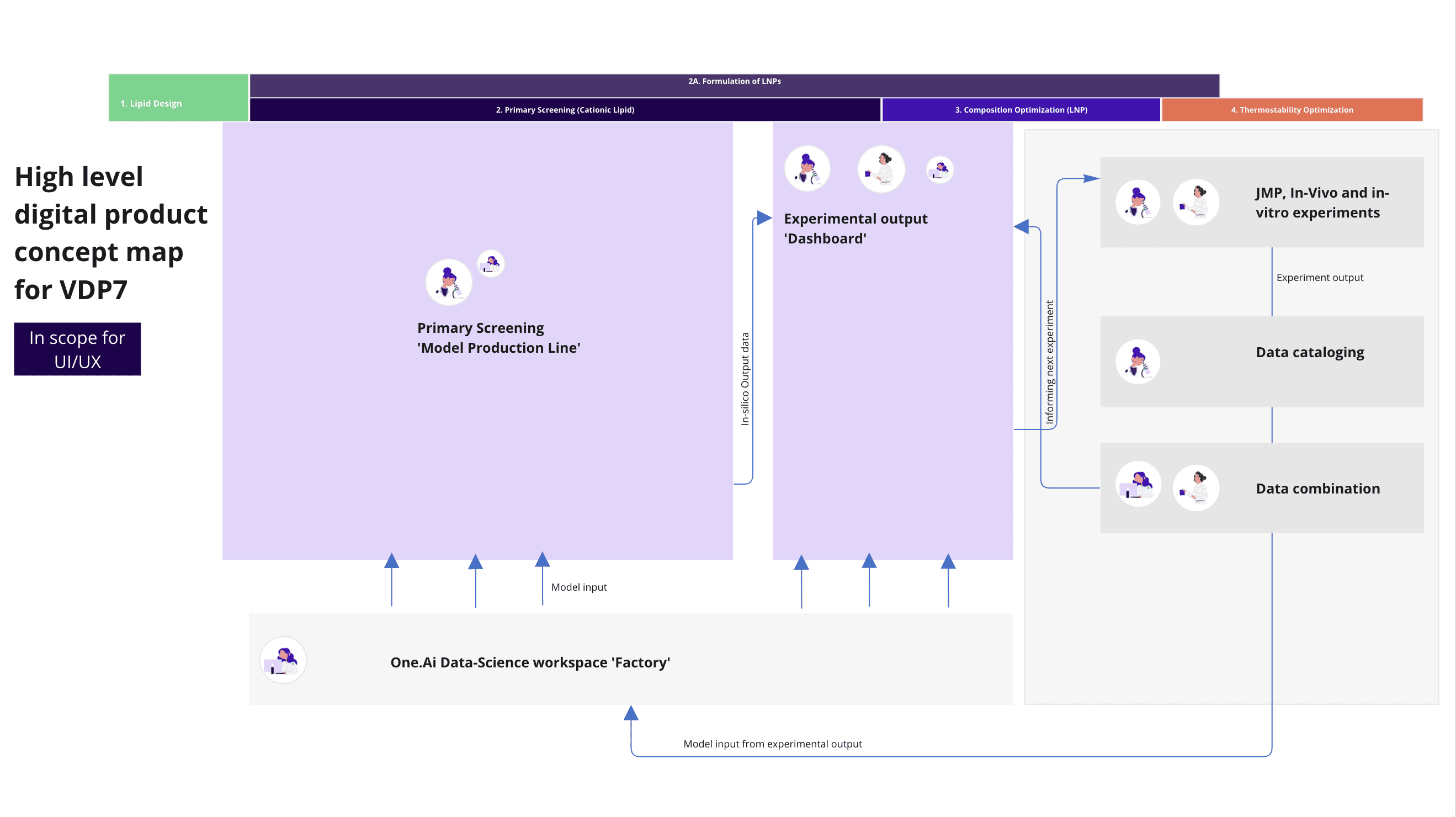The image size is (1456, 817).
Task: Click lab coat avatar in Data combination box
Action: coord(1195,488)
